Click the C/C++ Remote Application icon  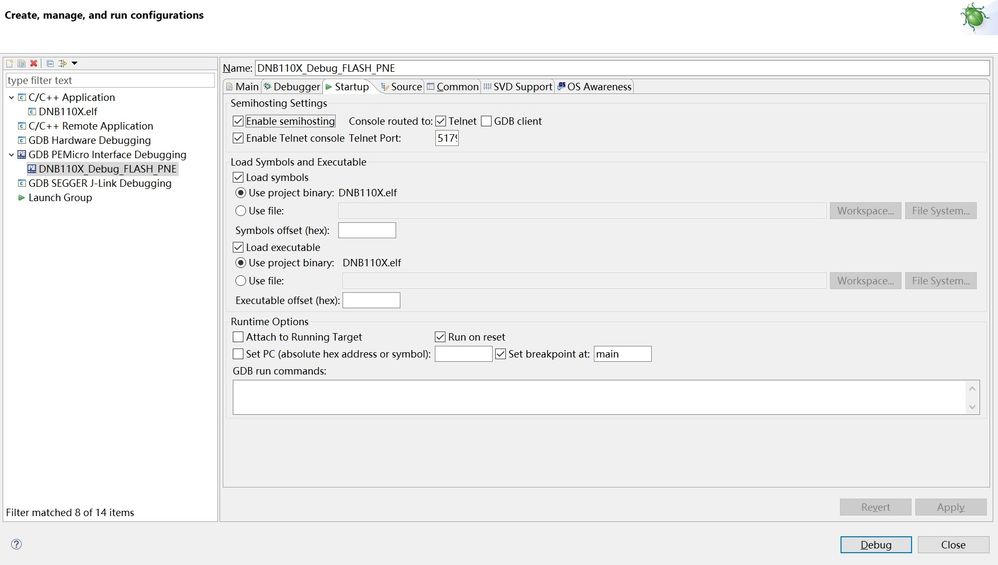pos(22,126)
